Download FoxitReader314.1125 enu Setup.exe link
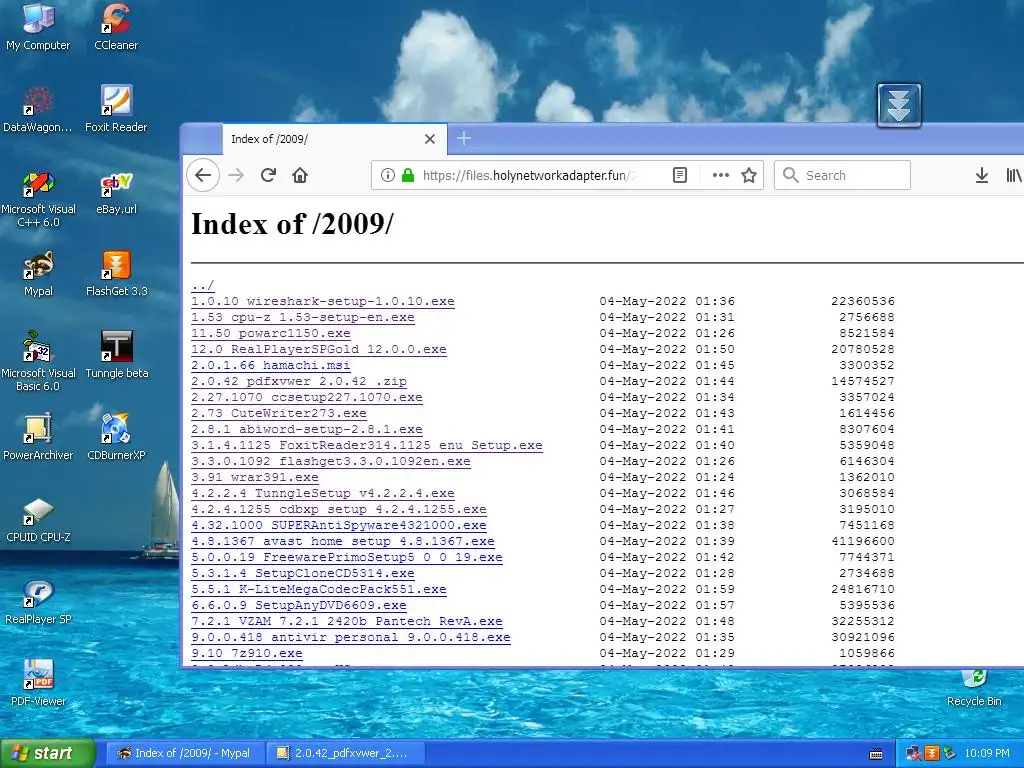The image size is (1024, 768). coord(366,445)
